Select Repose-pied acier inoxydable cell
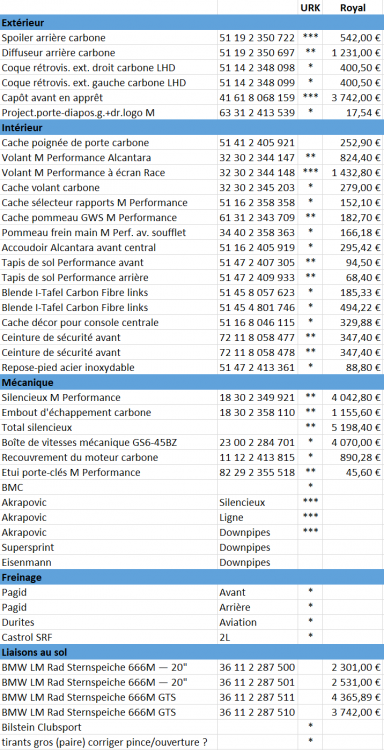The image size is (384, 750). point(109,368)
